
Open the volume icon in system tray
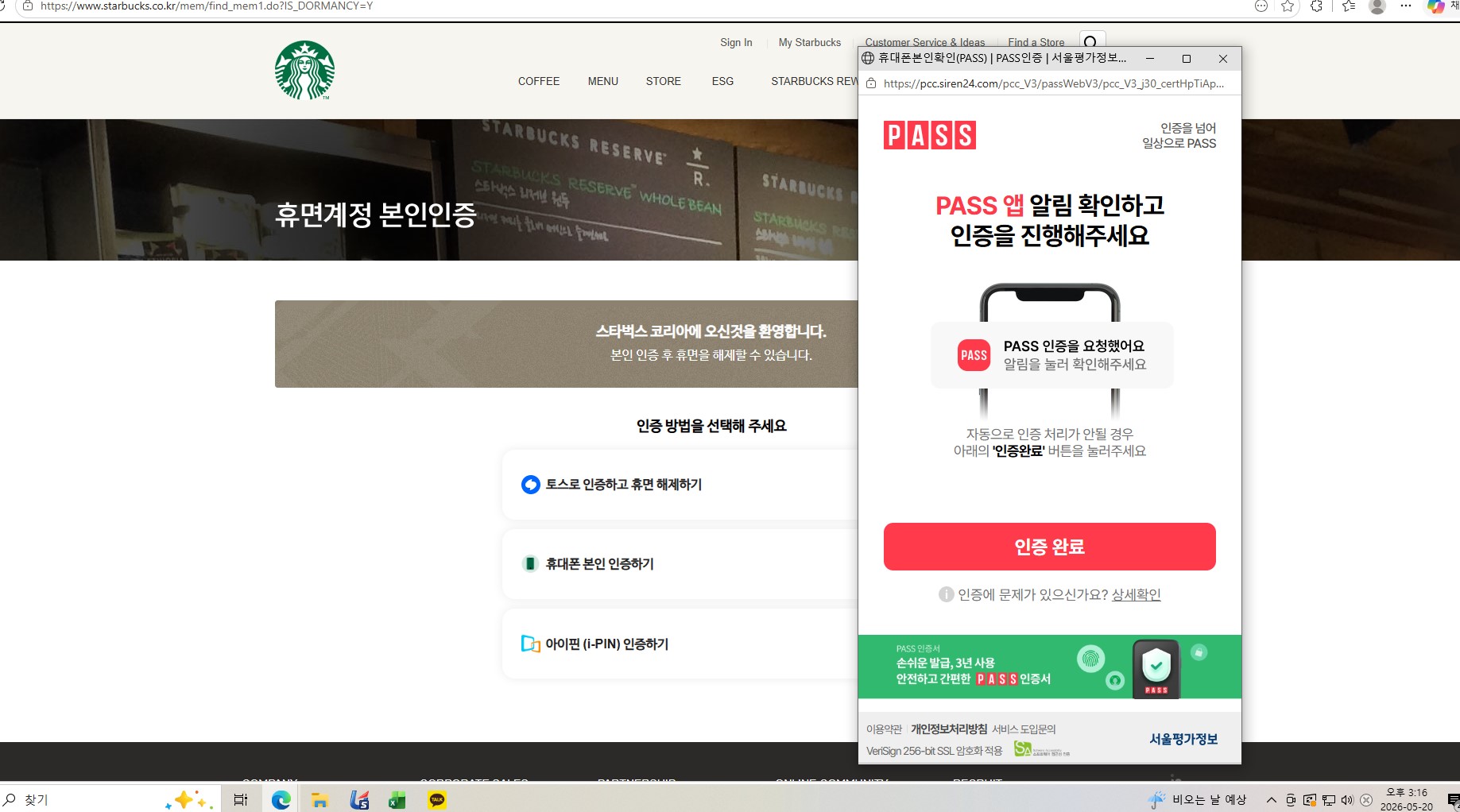point(1347,800)
